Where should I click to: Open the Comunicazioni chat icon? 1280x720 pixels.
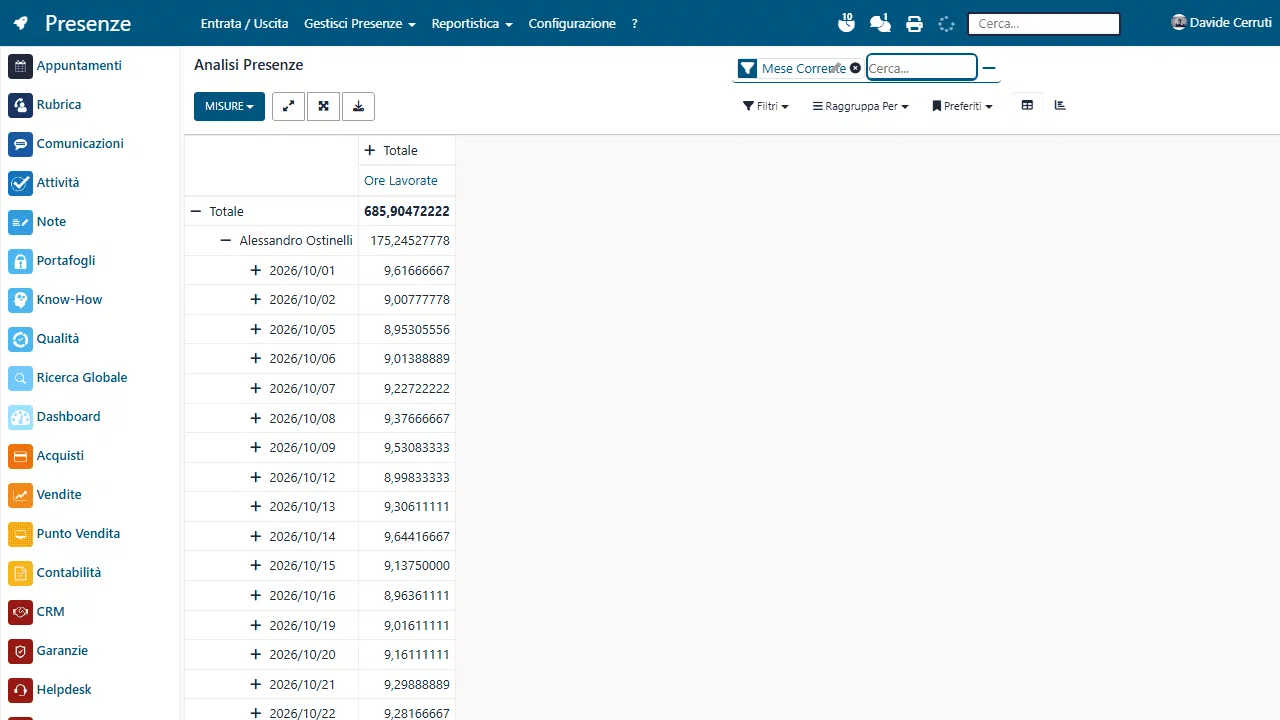click(20, 144)
